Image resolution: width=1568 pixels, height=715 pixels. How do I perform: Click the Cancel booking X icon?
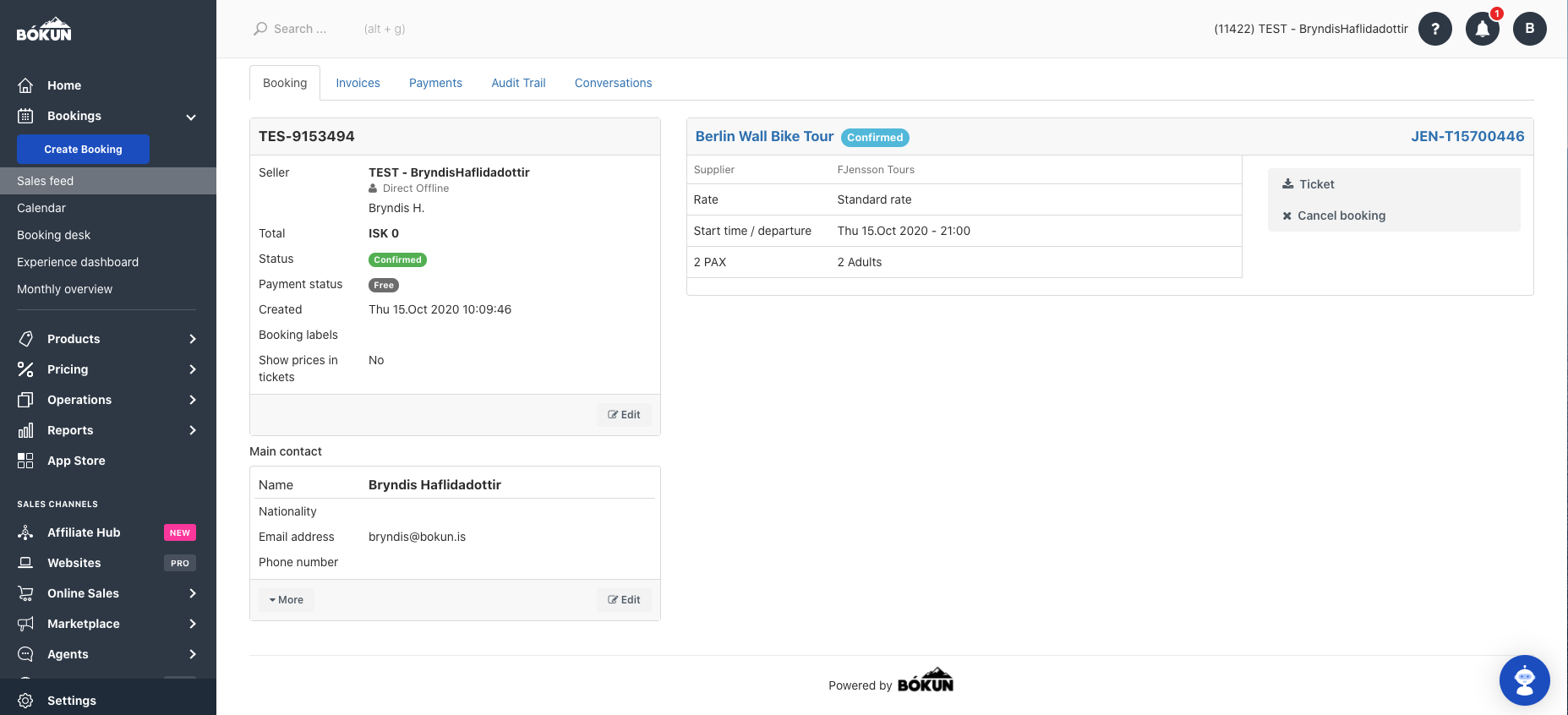[x=1287, y=216]
